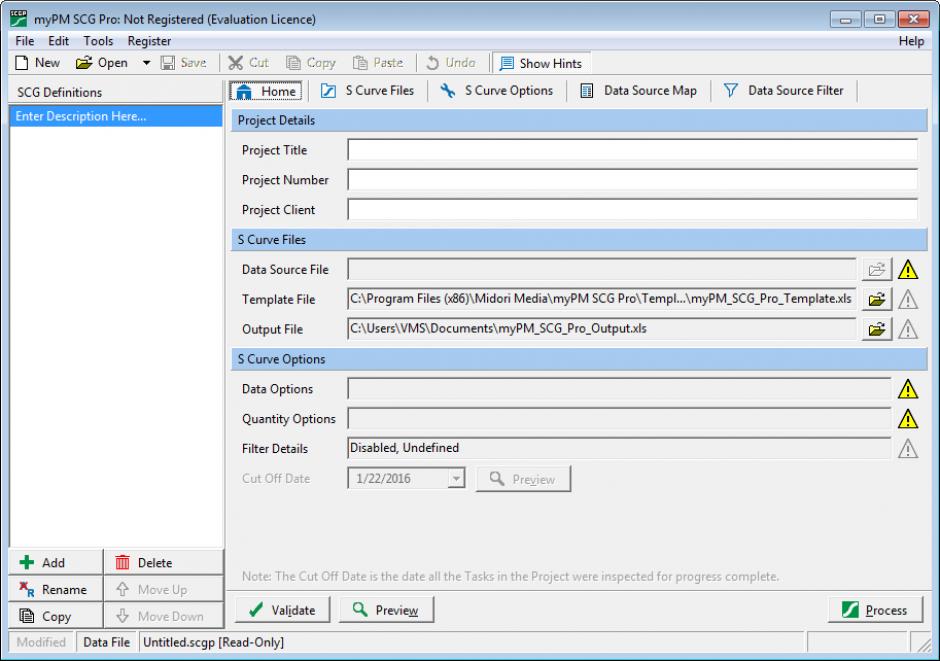Expand the Open button dropdown arrow
Image resolution: width=940 pixels, height=661 pixels.
(146, 62)
